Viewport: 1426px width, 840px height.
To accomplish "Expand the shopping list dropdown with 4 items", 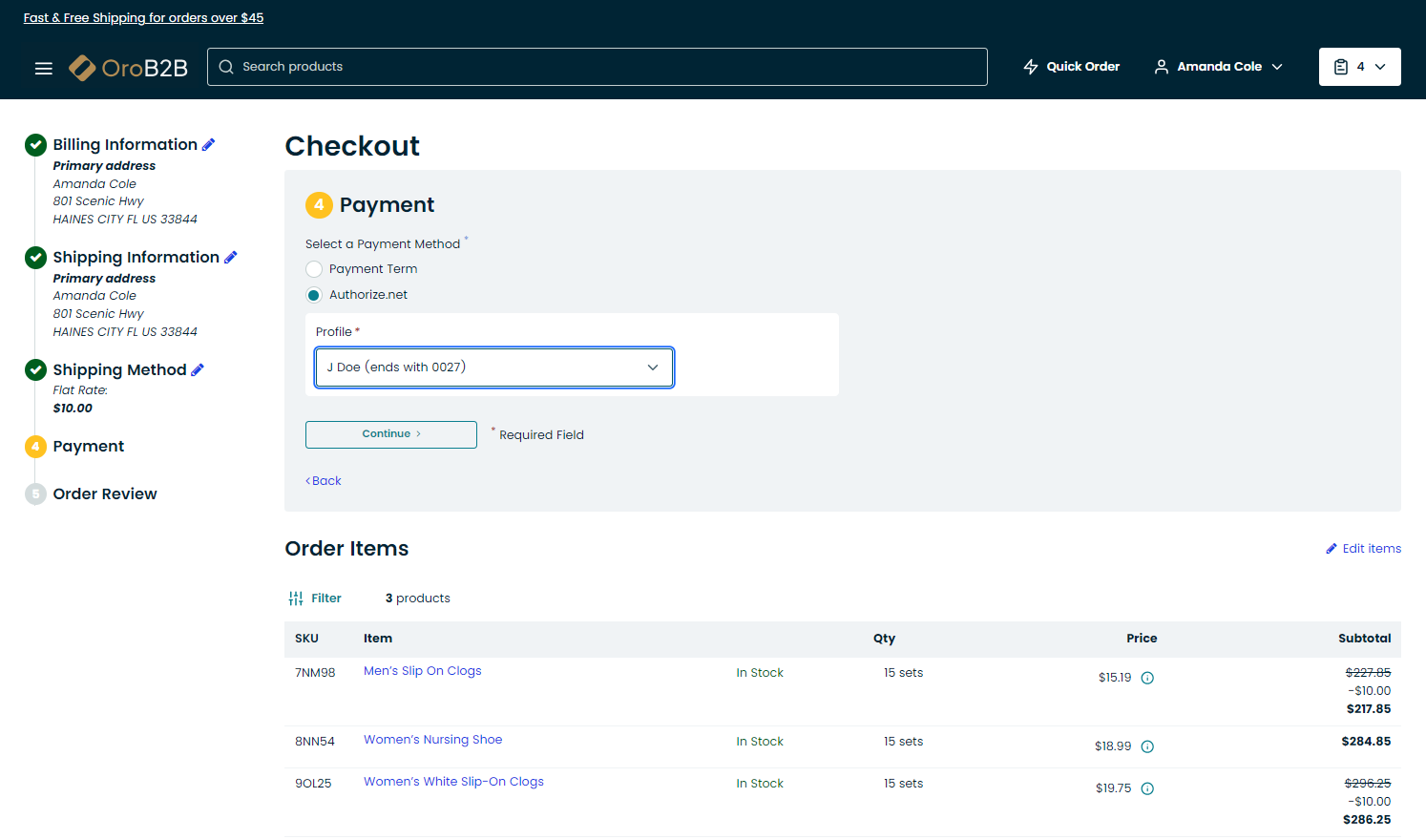I will 1359,67.
